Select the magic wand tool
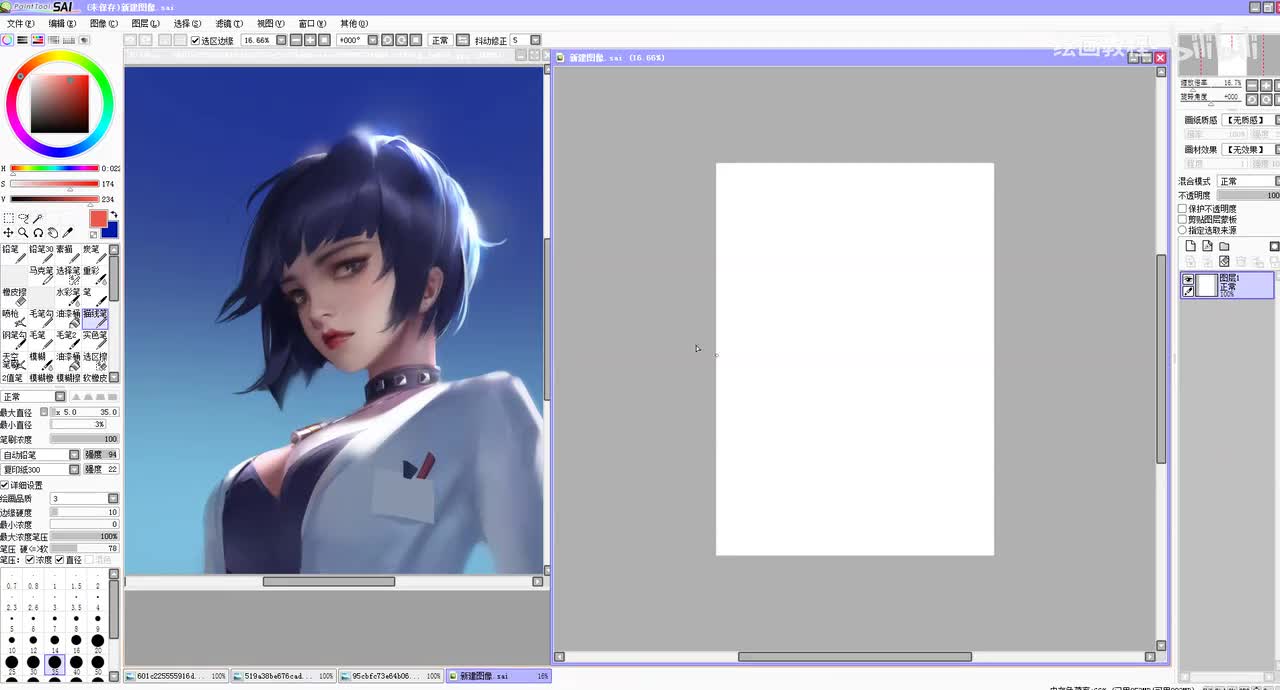1280x690 pixels. pyautogui.click(x=38, y=219)
